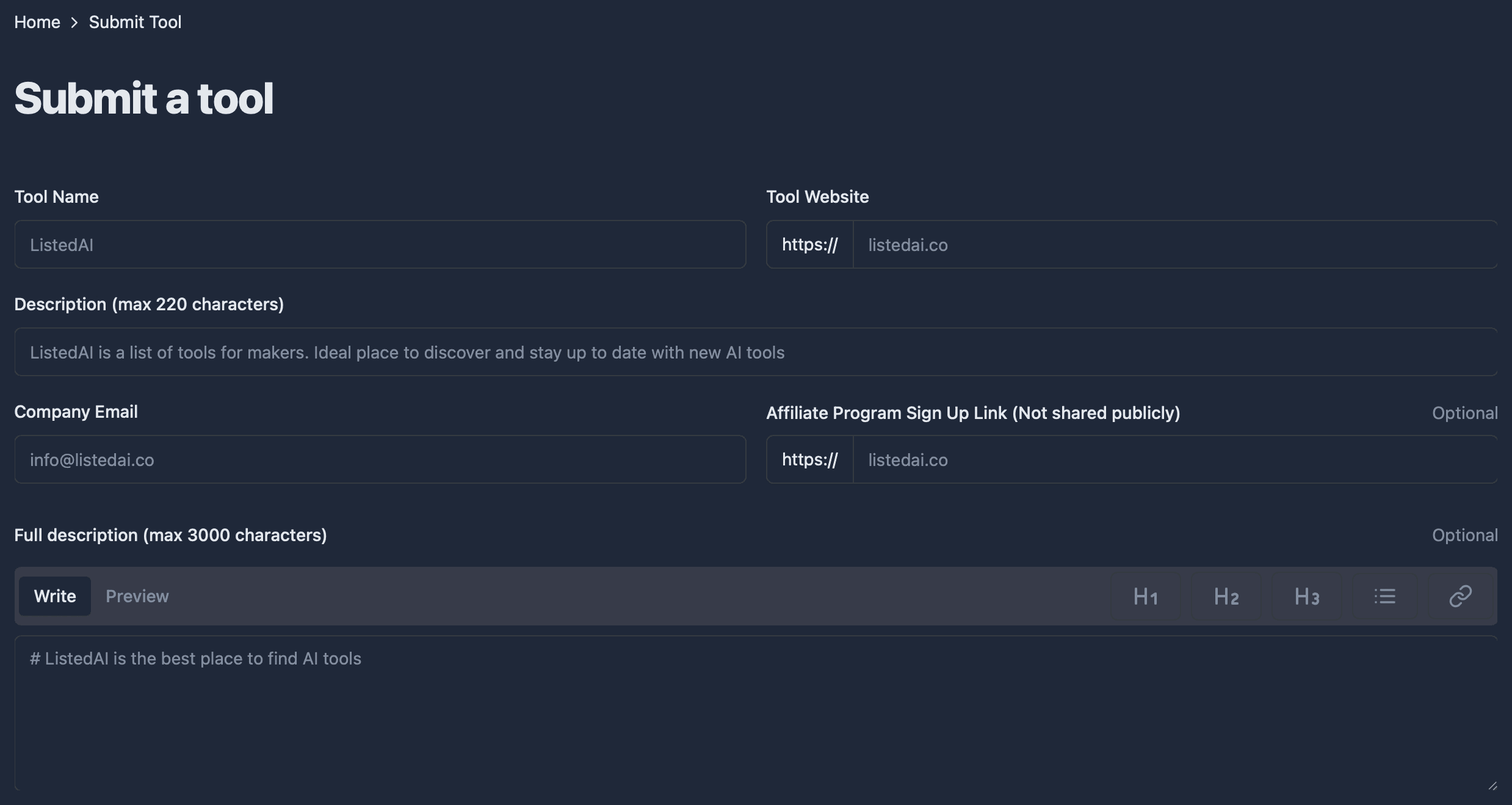Insert H2 heading in full description
This screenshot has width=1512, height=805.
click(x=1226, y=596)
